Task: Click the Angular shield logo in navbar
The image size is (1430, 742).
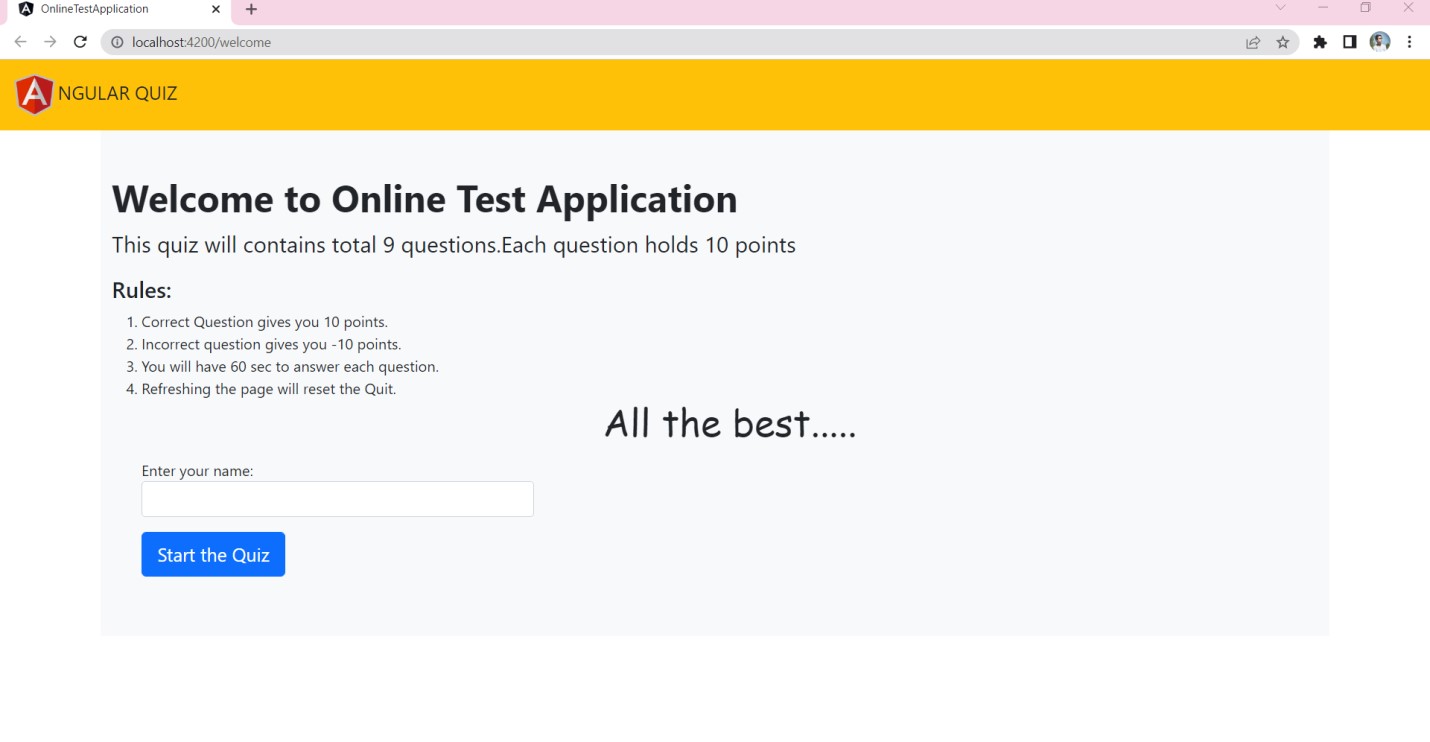Action: (x=34, y=95)
